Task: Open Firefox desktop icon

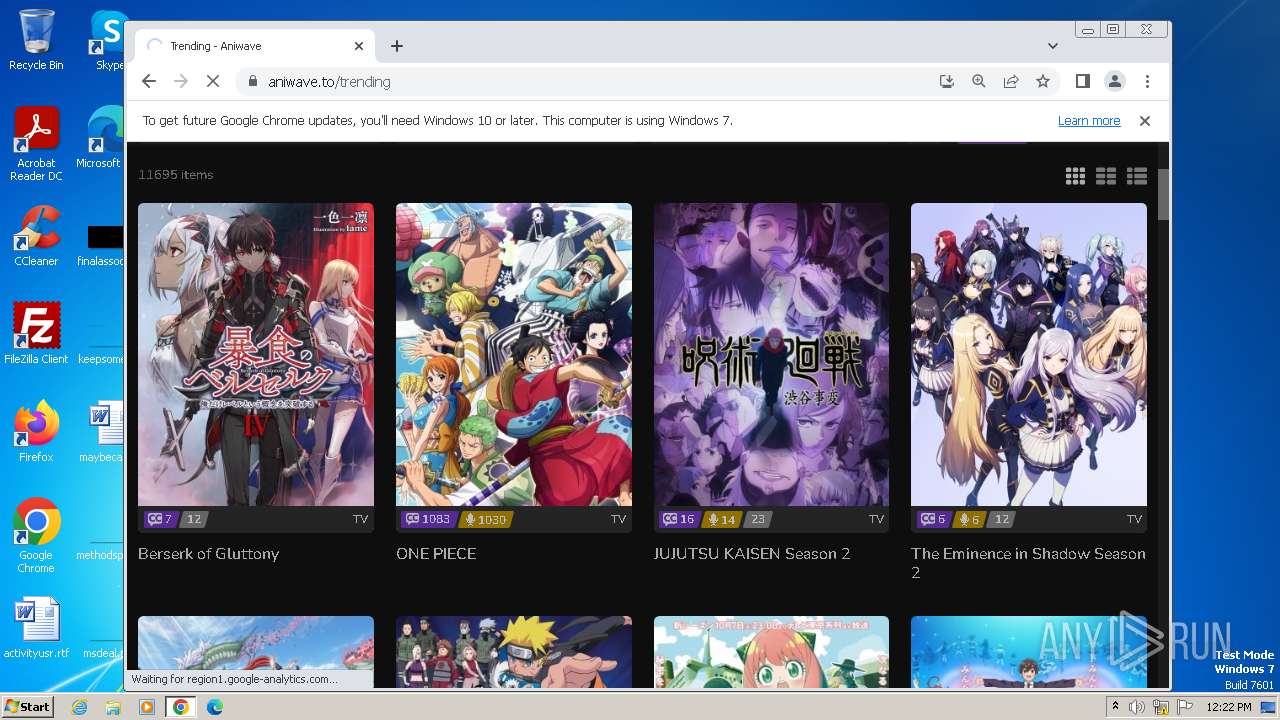Action: point(36,432)
